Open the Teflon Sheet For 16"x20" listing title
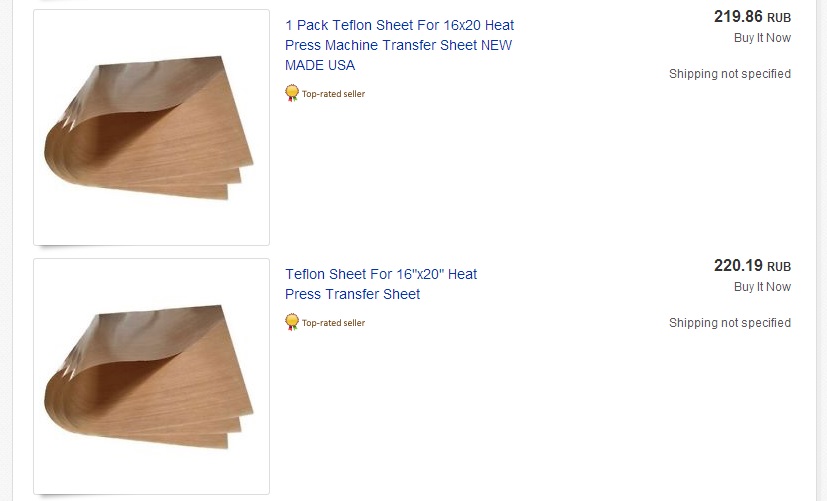Screen dimensions: 827x501 [x=381, y=284]
